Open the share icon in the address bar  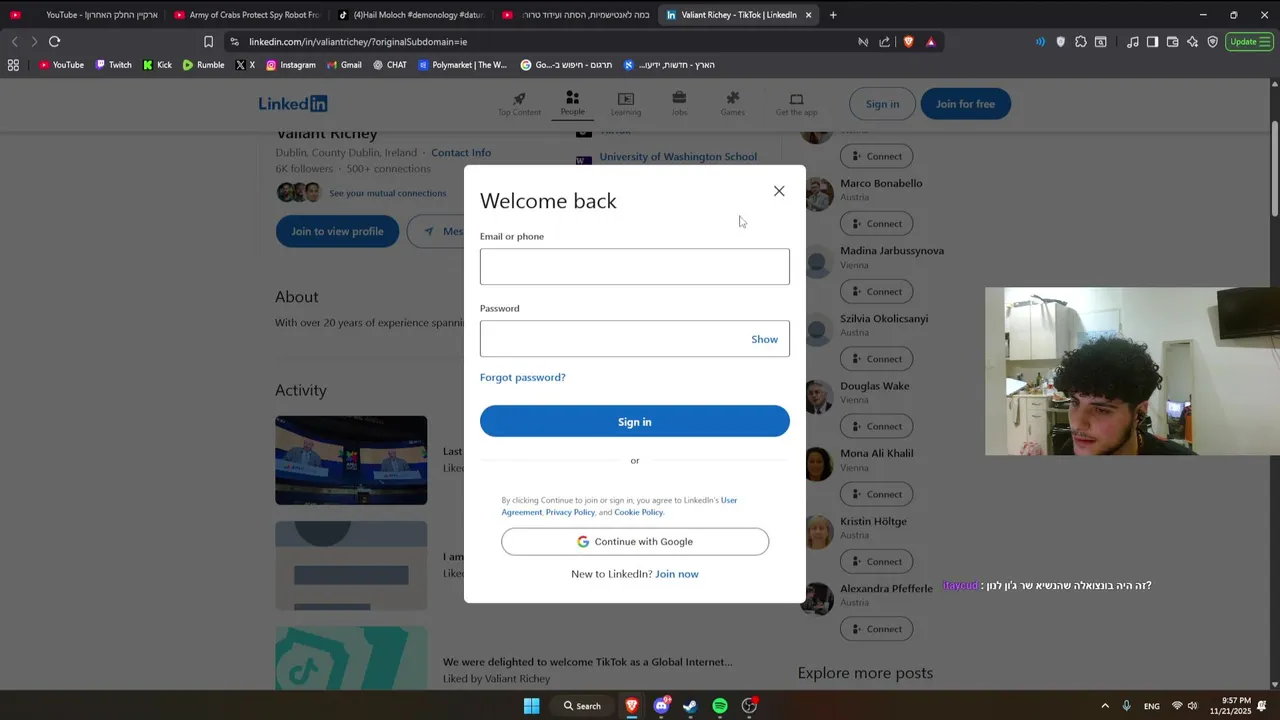(885, 42)
